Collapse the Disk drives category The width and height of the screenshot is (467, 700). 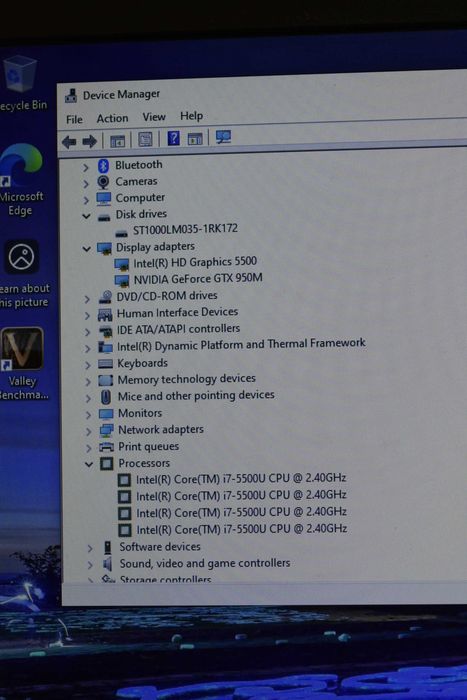coord(86,216)
